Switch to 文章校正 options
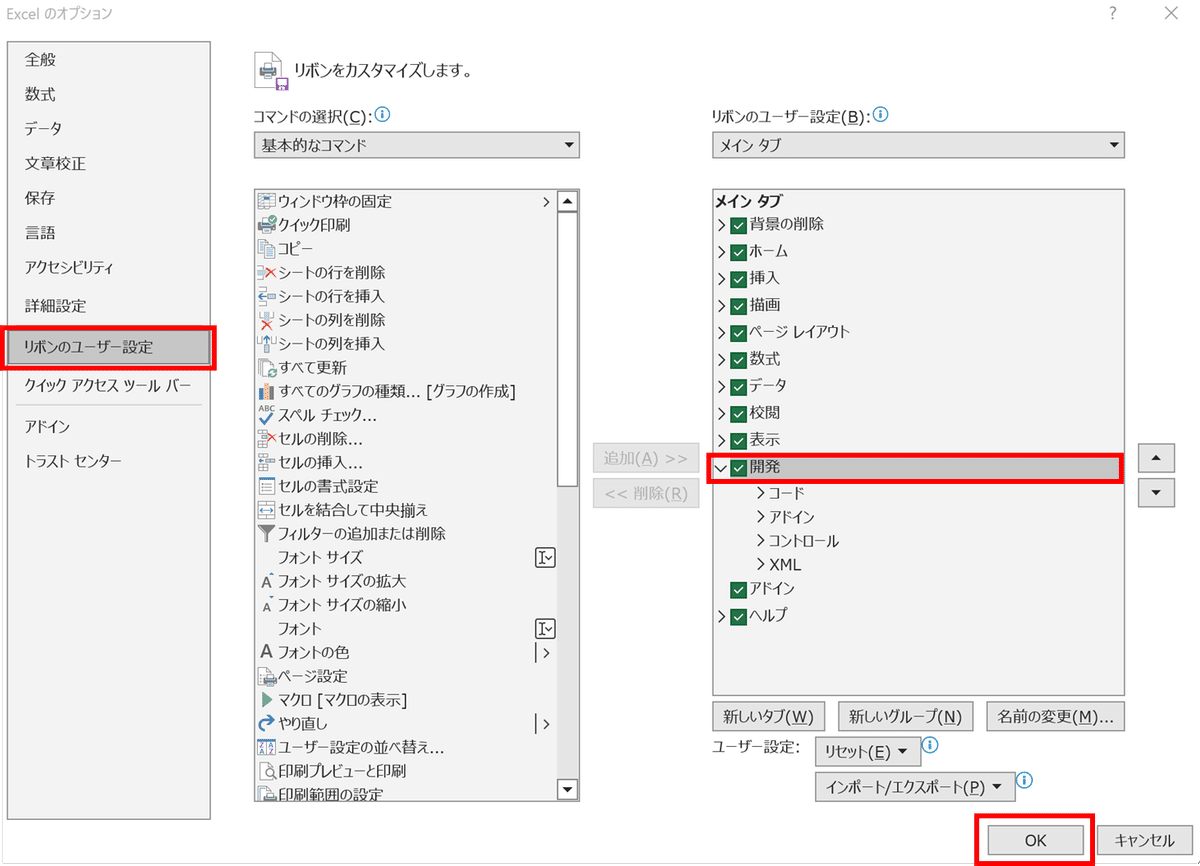1200x866 pixels. 55,164
